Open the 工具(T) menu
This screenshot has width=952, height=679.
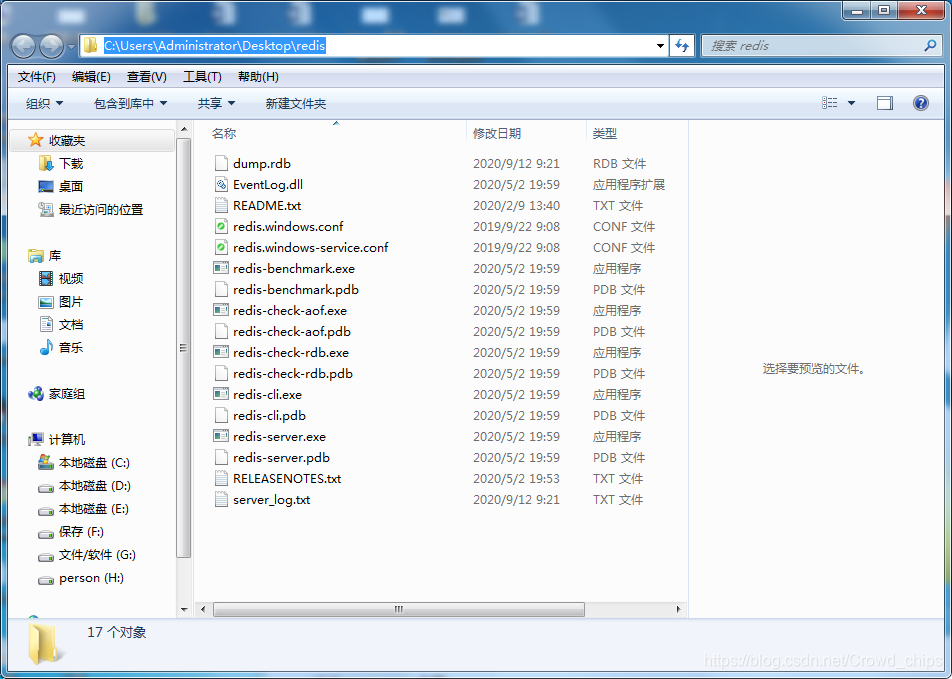tap(202, 77)
